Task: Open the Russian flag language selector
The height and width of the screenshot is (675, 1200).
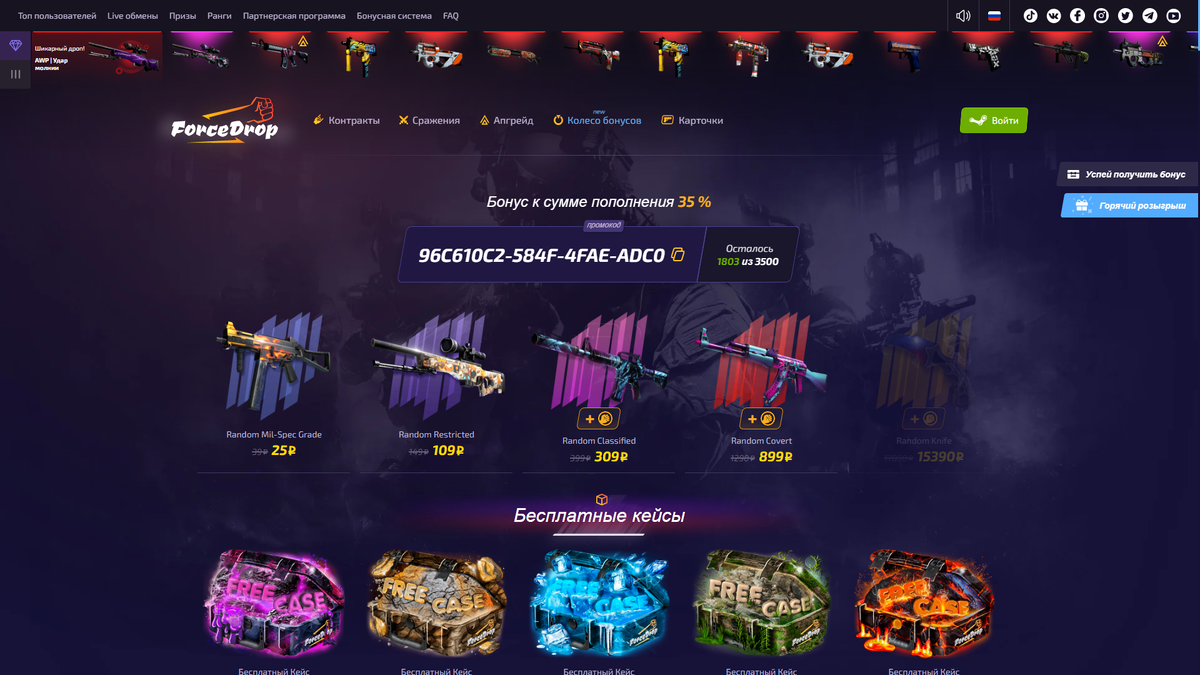Action: click(994, 16)
